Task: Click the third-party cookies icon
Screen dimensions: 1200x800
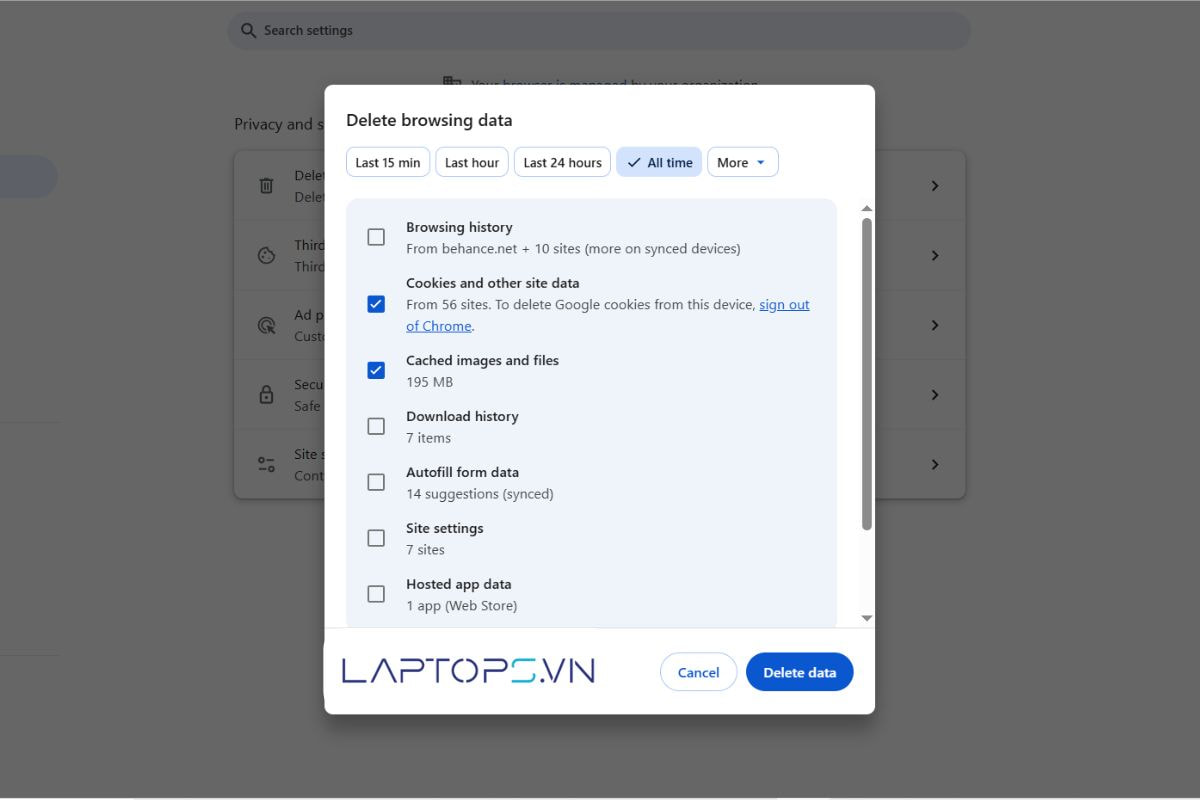Action: [x=266, y=256]
